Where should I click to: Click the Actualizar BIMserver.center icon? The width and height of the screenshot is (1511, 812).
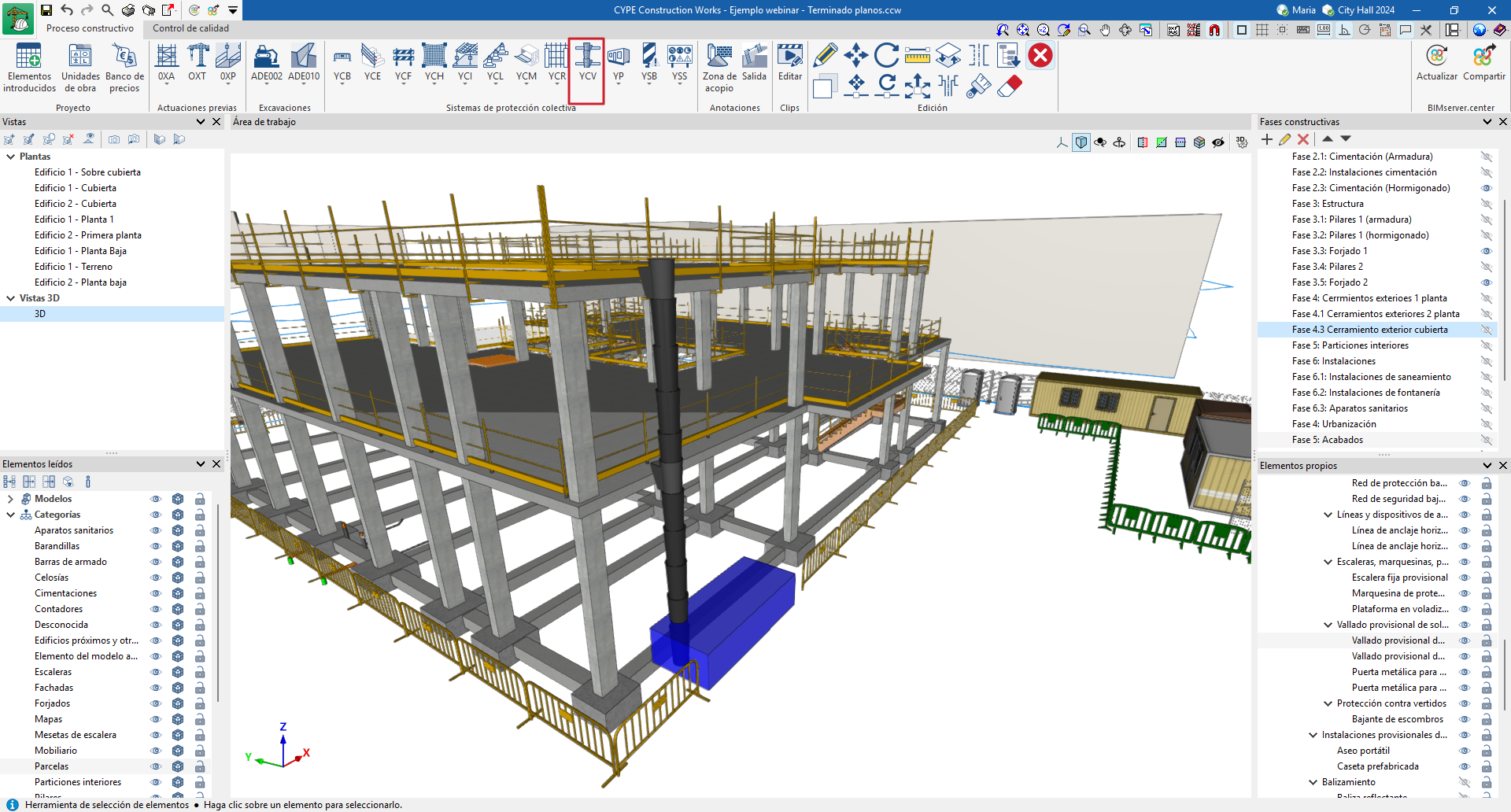click(1437, 63)
